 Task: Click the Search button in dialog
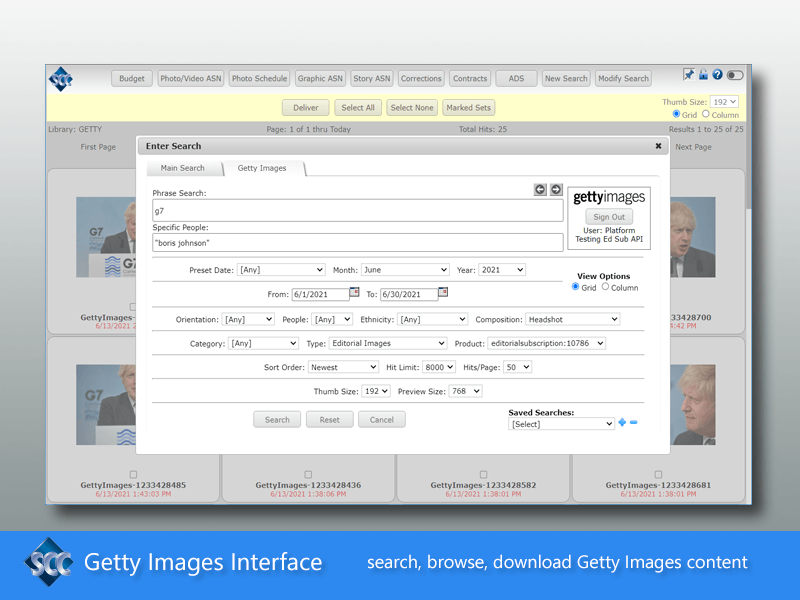coord(277,419)
